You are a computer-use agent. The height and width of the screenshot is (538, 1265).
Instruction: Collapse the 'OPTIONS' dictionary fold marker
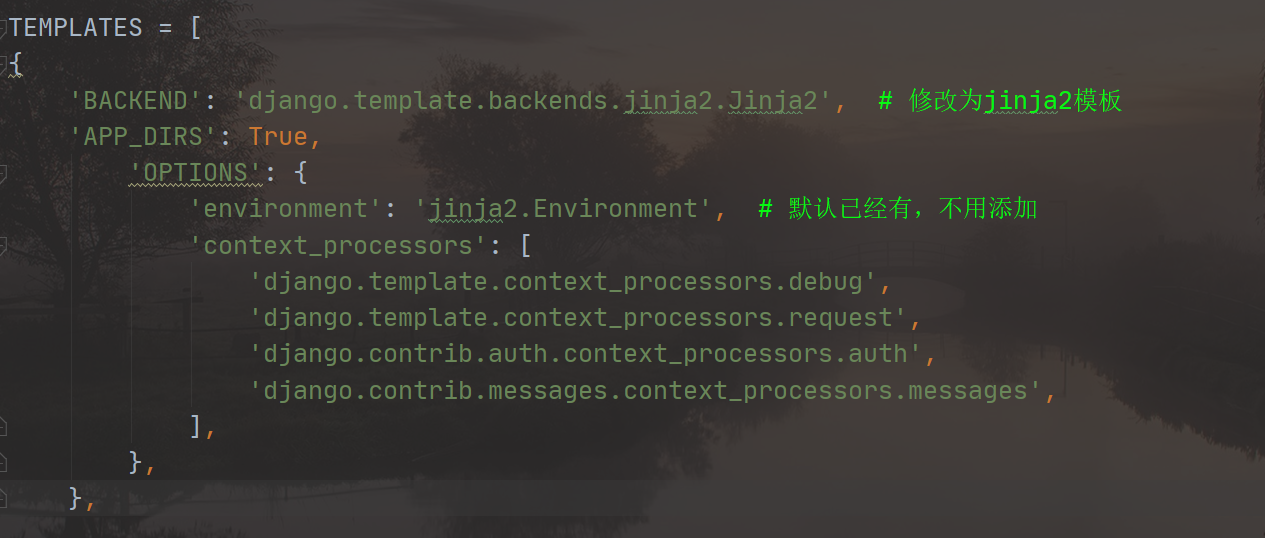pyautogui.click(x=3, y=173)
